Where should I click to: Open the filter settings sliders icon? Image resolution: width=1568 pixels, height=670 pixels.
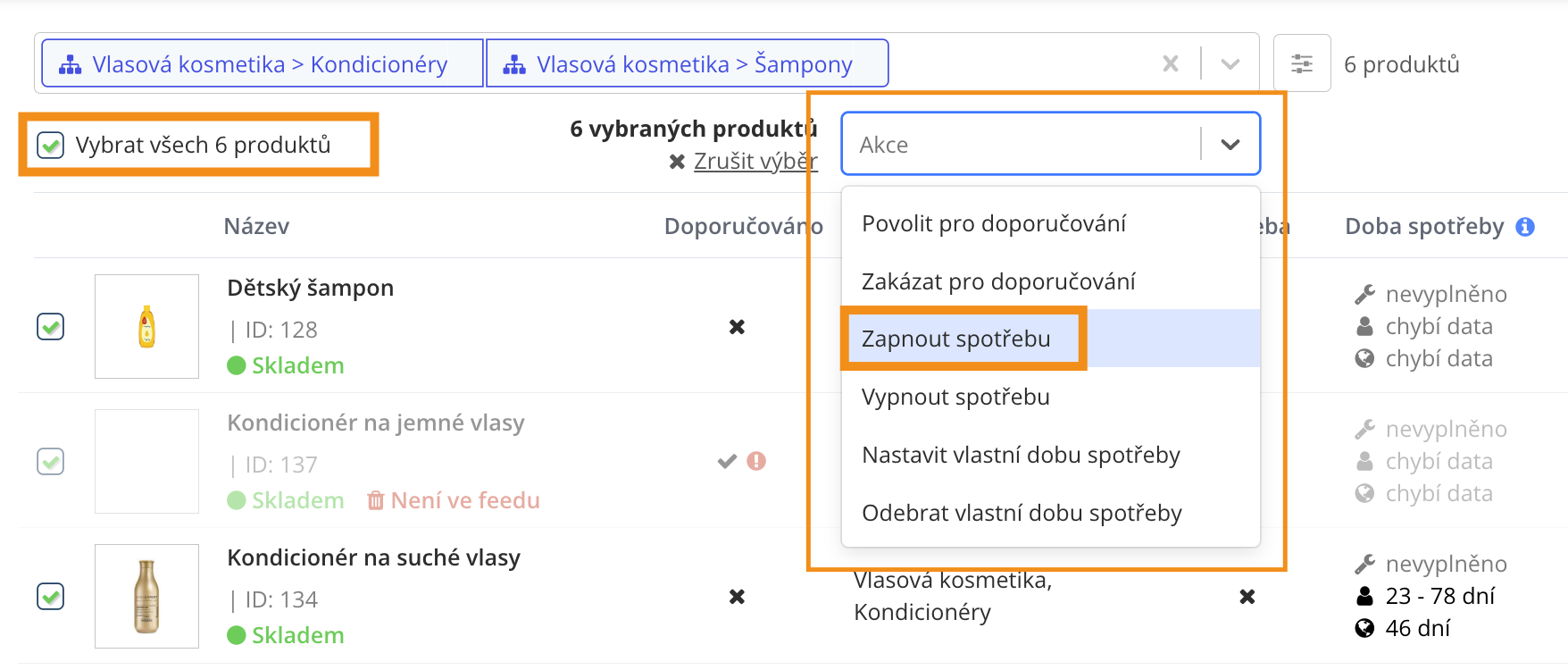coord(1302,63)
